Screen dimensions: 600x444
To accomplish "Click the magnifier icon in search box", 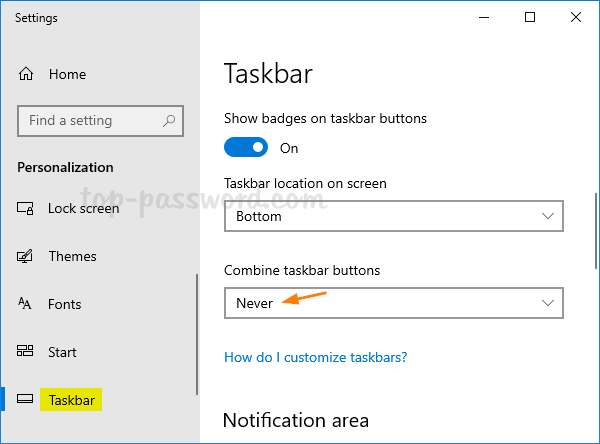I will click(x=170, y=121).
